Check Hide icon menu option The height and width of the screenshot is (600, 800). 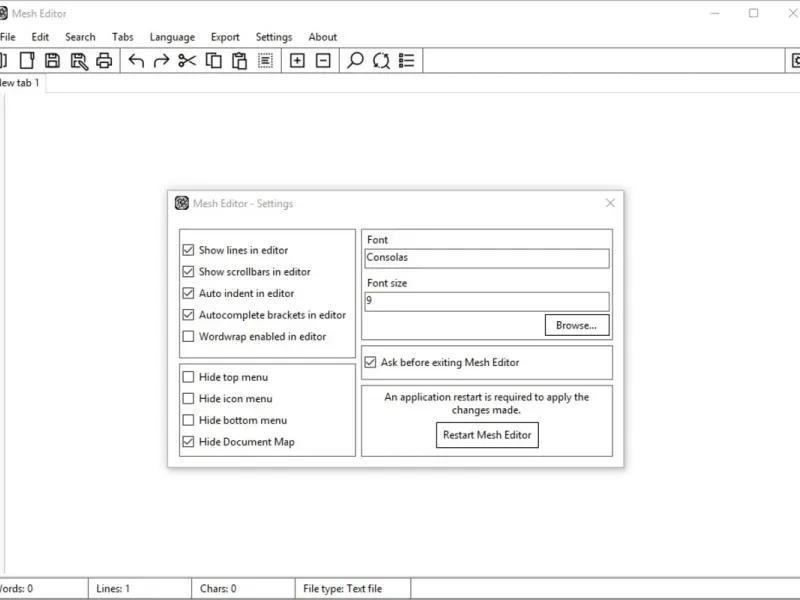pos(188,398)
